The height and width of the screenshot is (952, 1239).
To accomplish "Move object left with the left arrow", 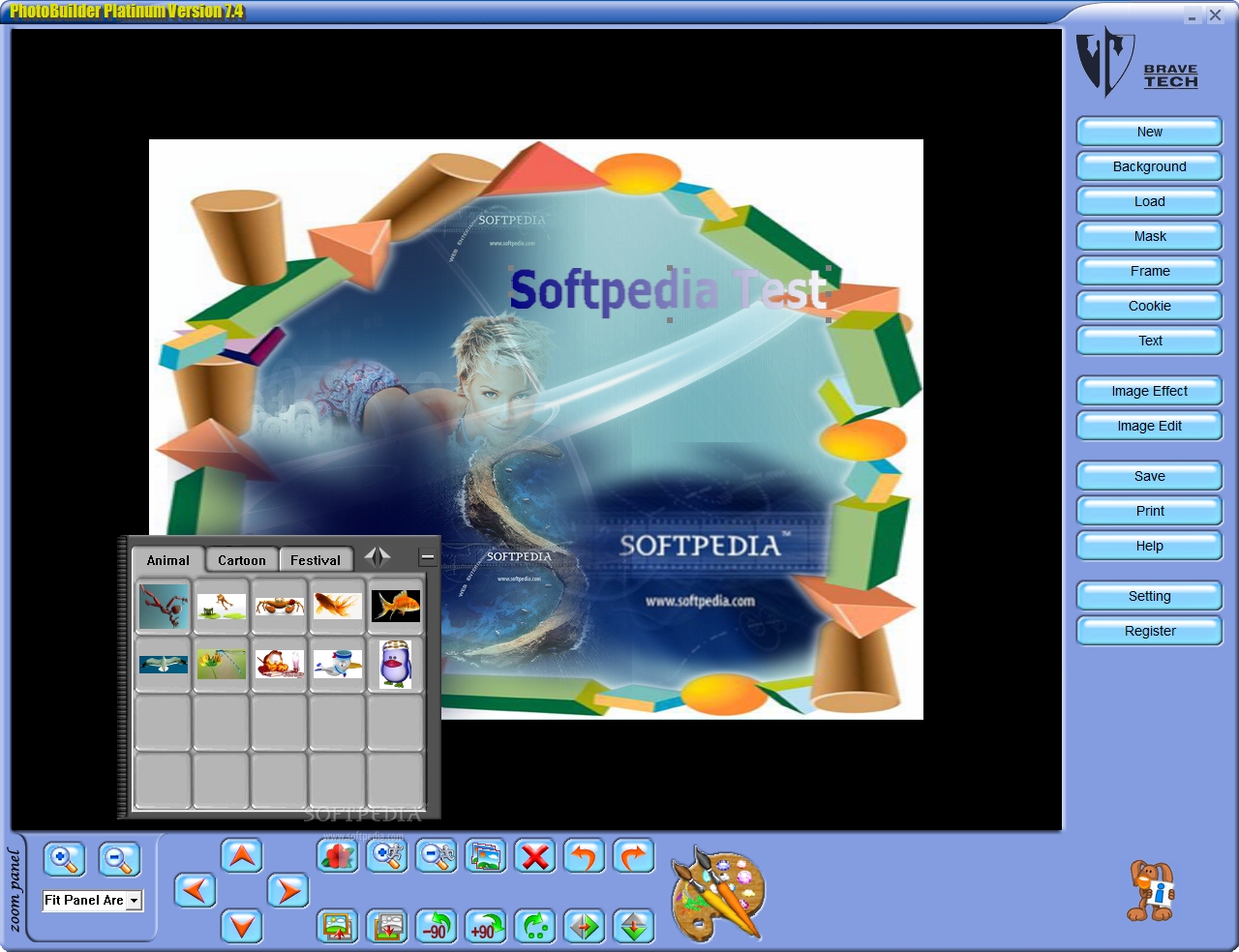I will pos(195,890).
